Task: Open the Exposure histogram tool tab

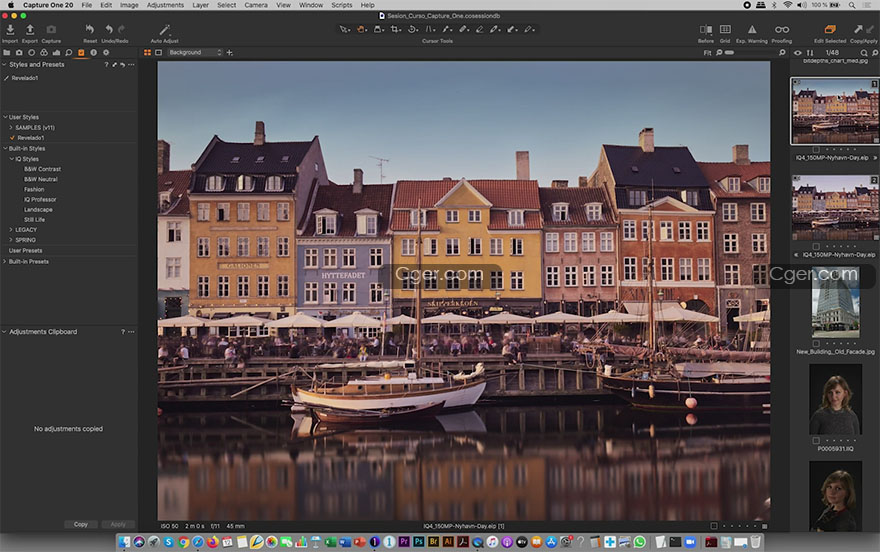Action: coord(56,52)
